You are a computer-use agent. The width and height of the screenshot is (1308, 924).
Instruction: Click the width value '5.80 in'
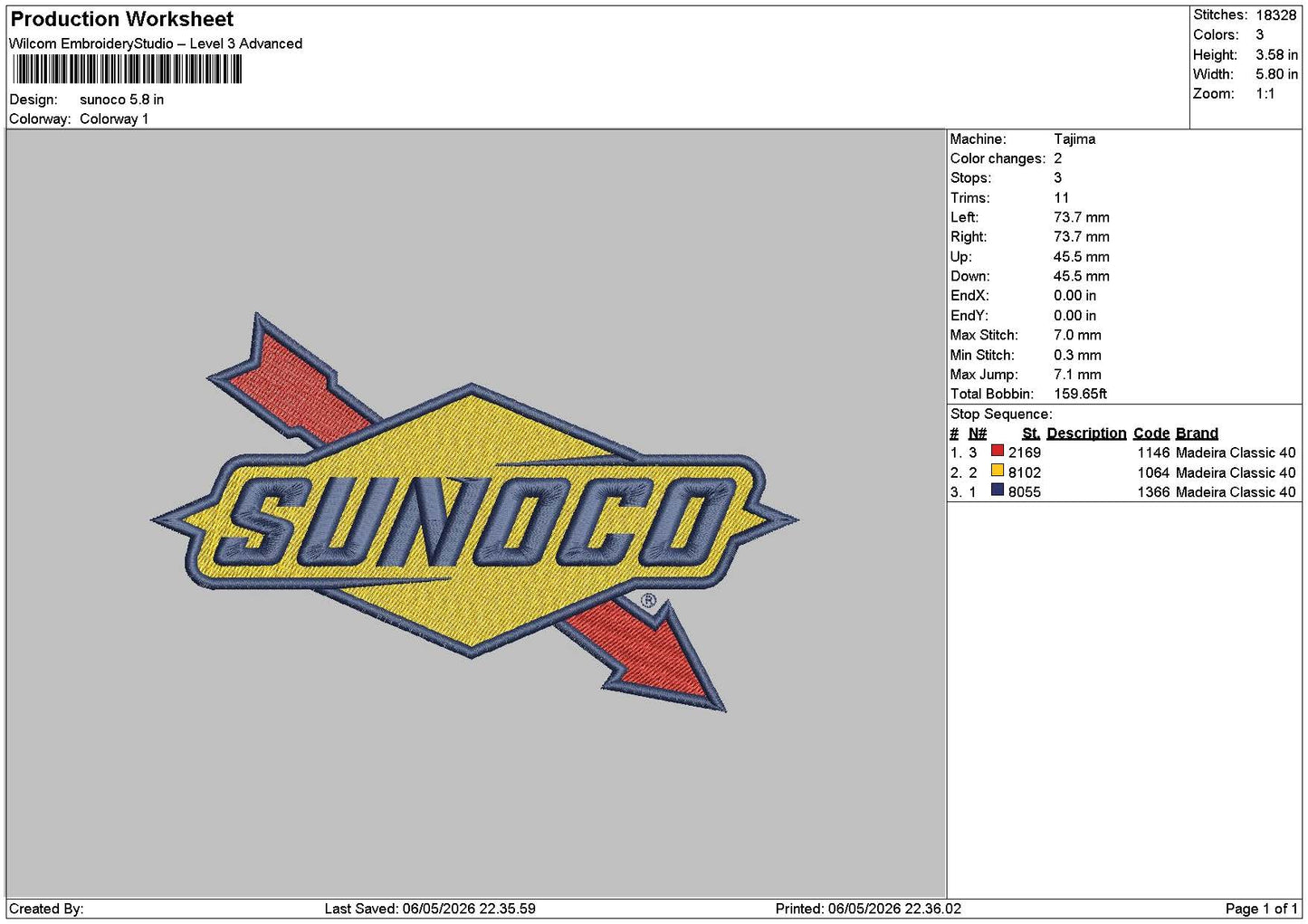[1276, 74]
